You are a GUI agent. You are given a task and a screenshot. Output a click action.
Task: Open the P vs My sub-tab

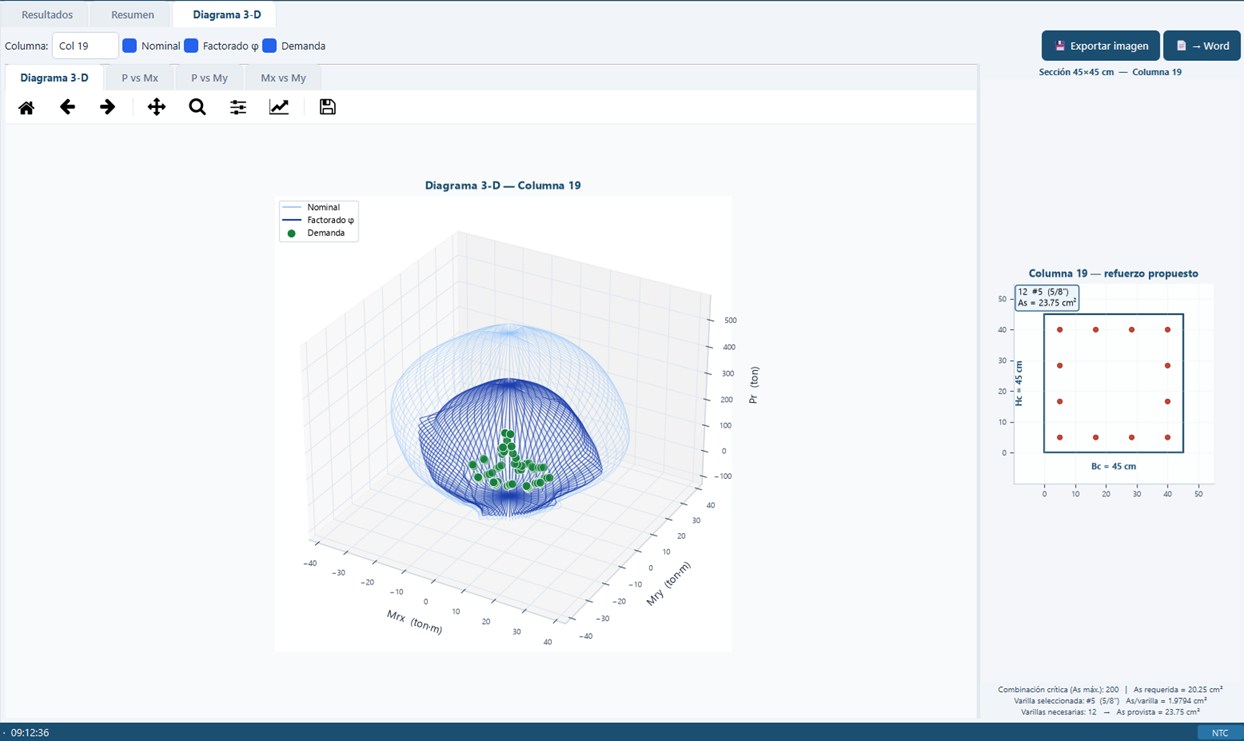[209, 78]
